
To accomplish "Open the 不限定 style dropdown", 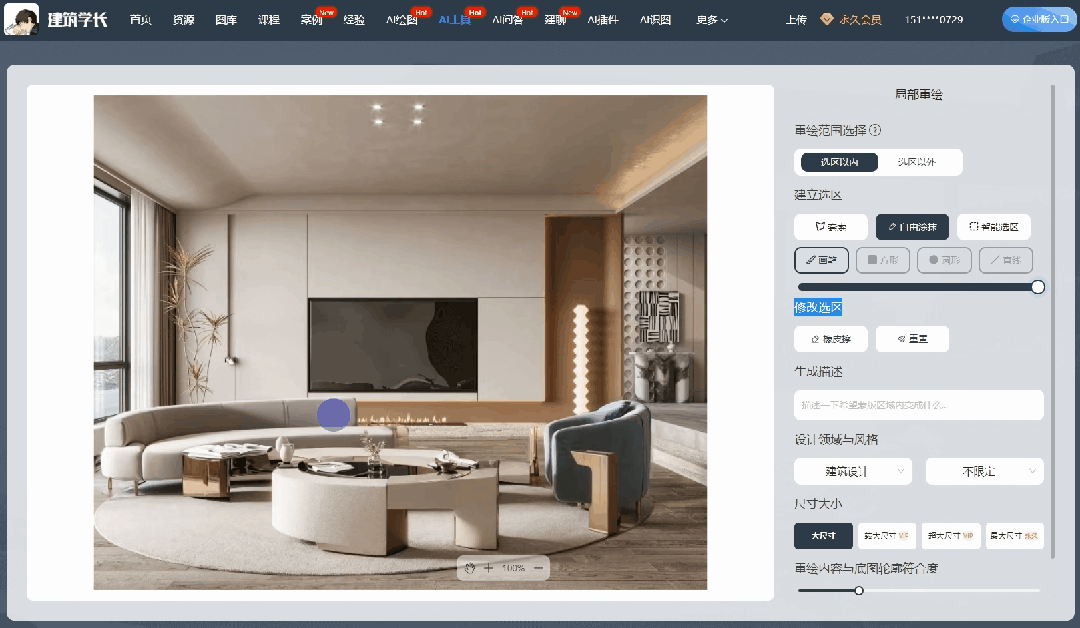I will pos(984,472).
